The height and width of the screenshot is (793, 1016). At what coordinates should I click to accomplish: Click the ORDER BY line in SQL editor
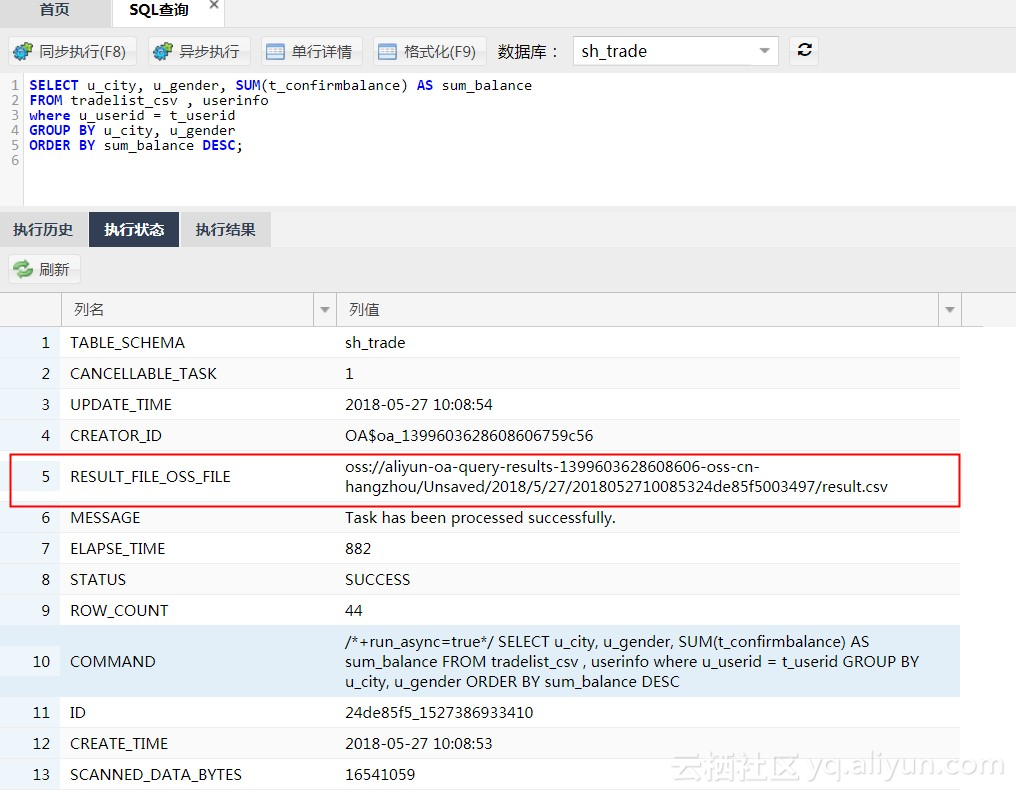(x=135, y=146)
